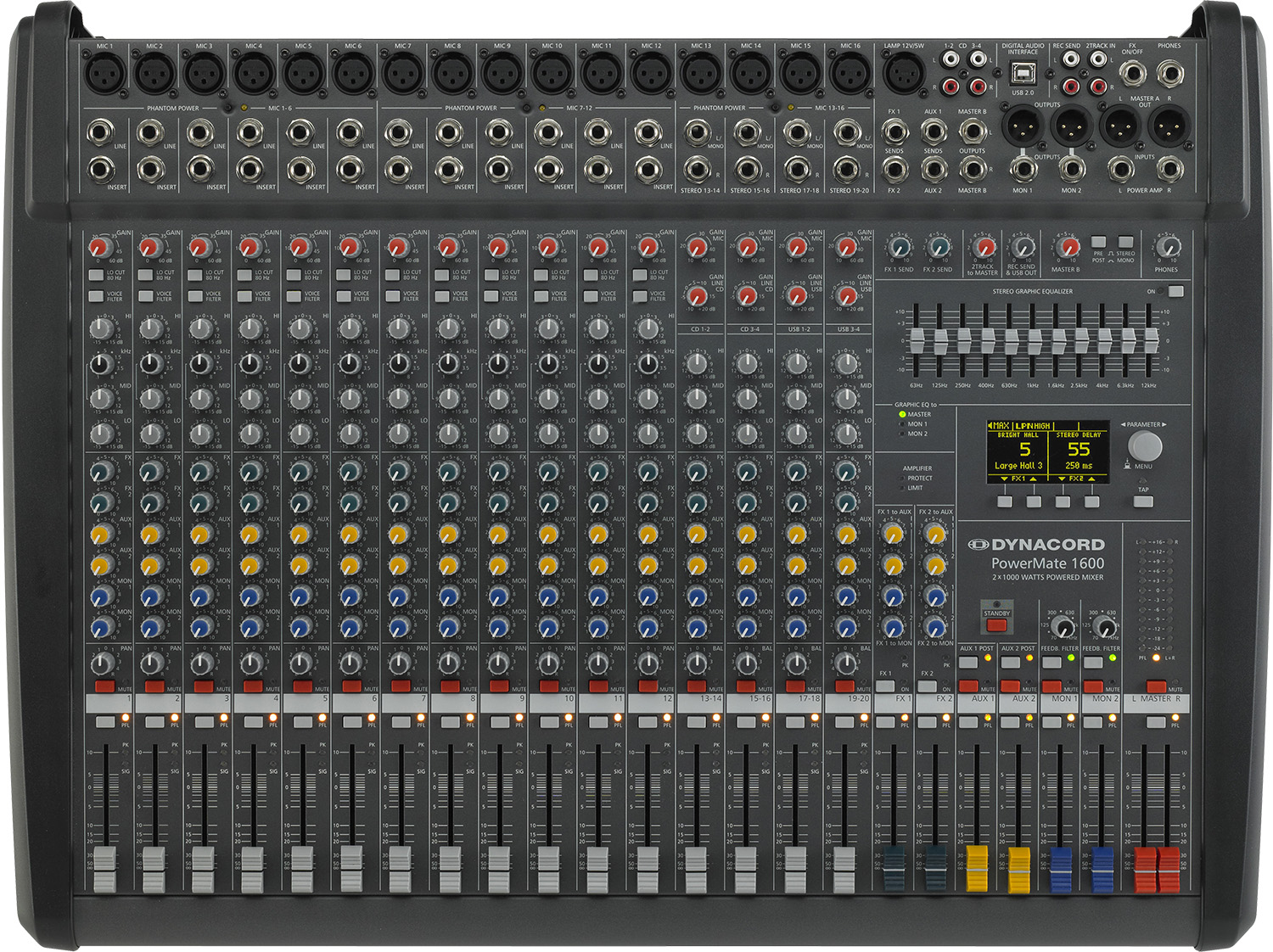Click the PARAMETER MENU rotary encoder
The width and height of the screenshot is (1273, 952).
pyautogui.click(x=1145, y=445)
